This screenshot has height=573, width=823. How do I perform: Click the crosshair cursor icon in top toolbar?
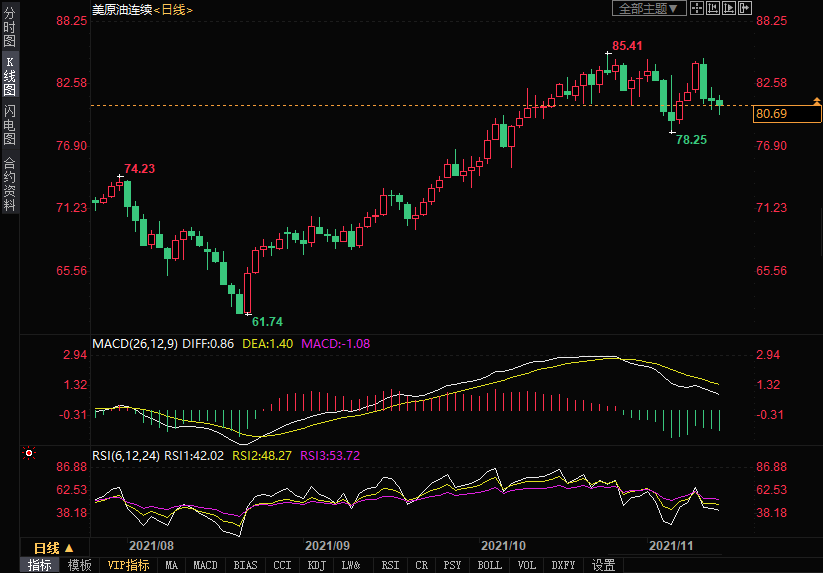pyautogui.click(x=697, y=8)
